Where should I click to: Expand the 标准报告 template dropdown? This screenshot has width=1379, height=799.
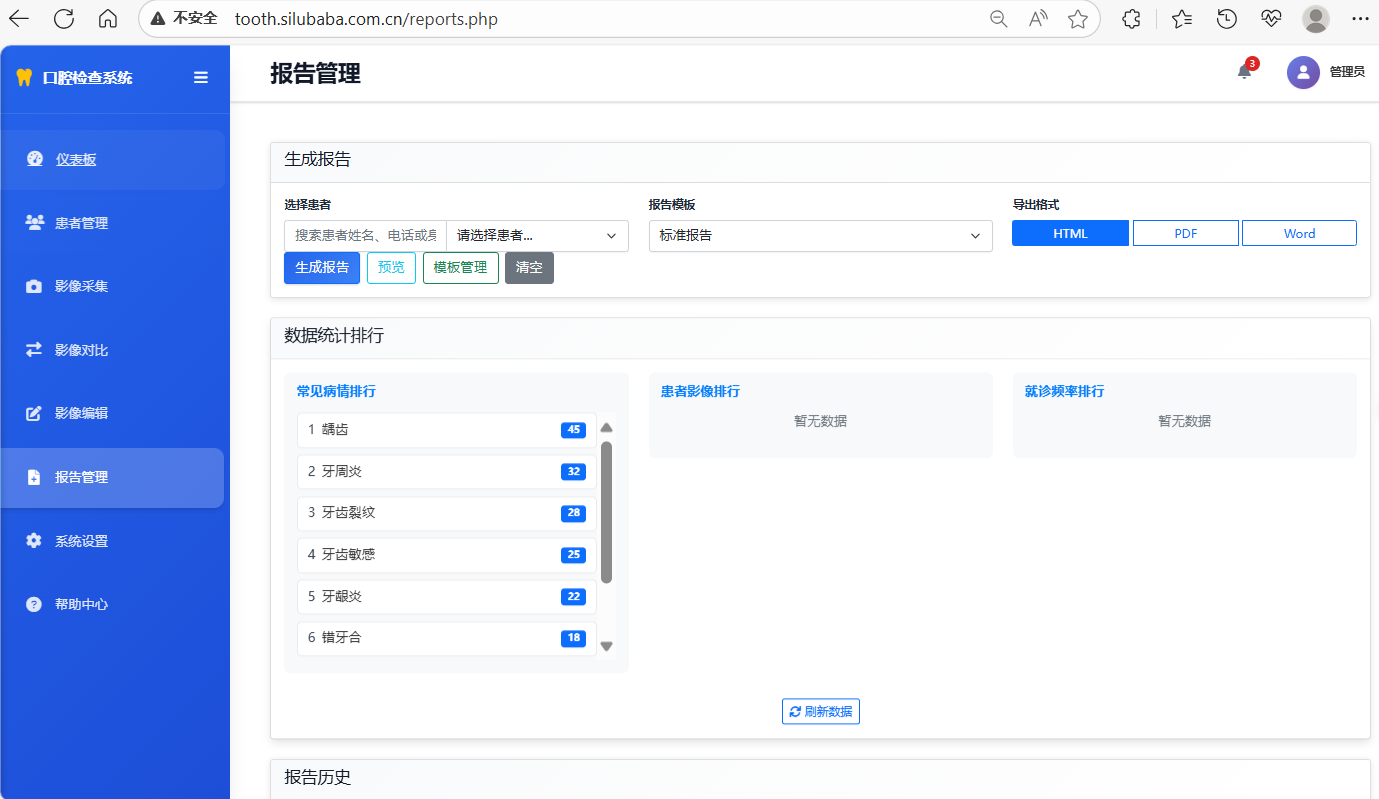820,236
